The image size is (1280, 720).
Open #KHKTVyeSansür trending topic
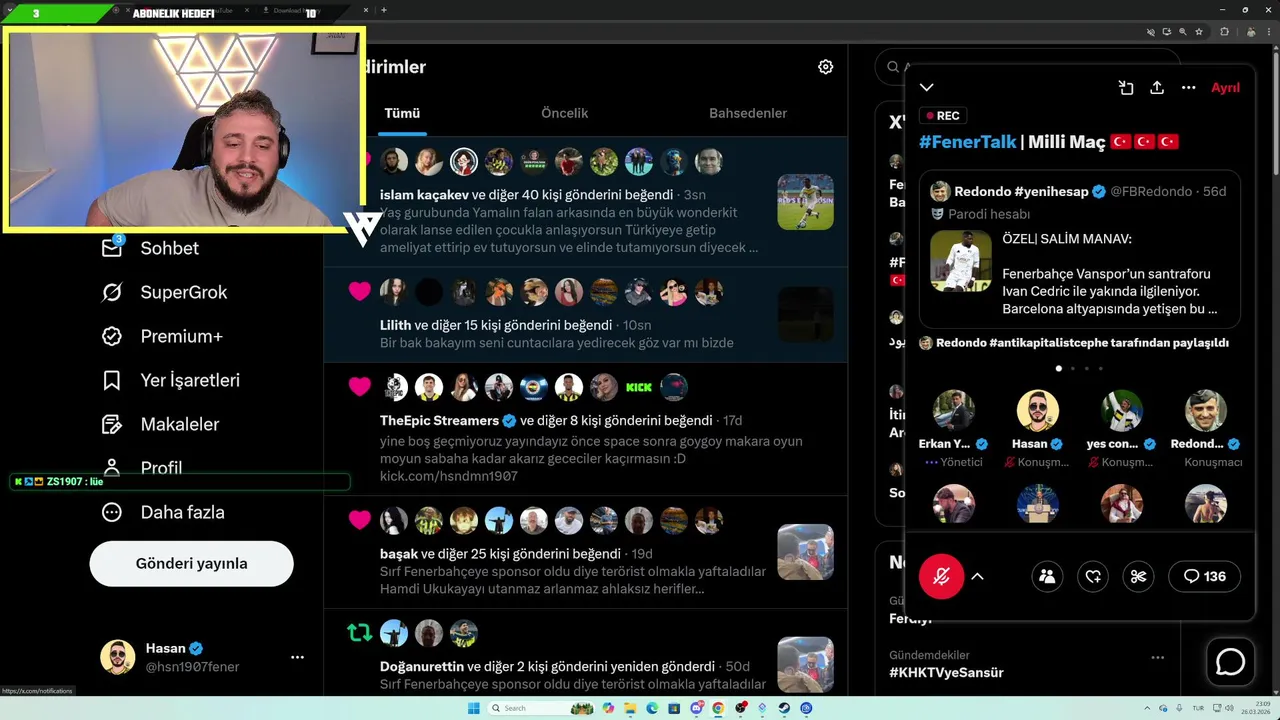click(946, 673)
